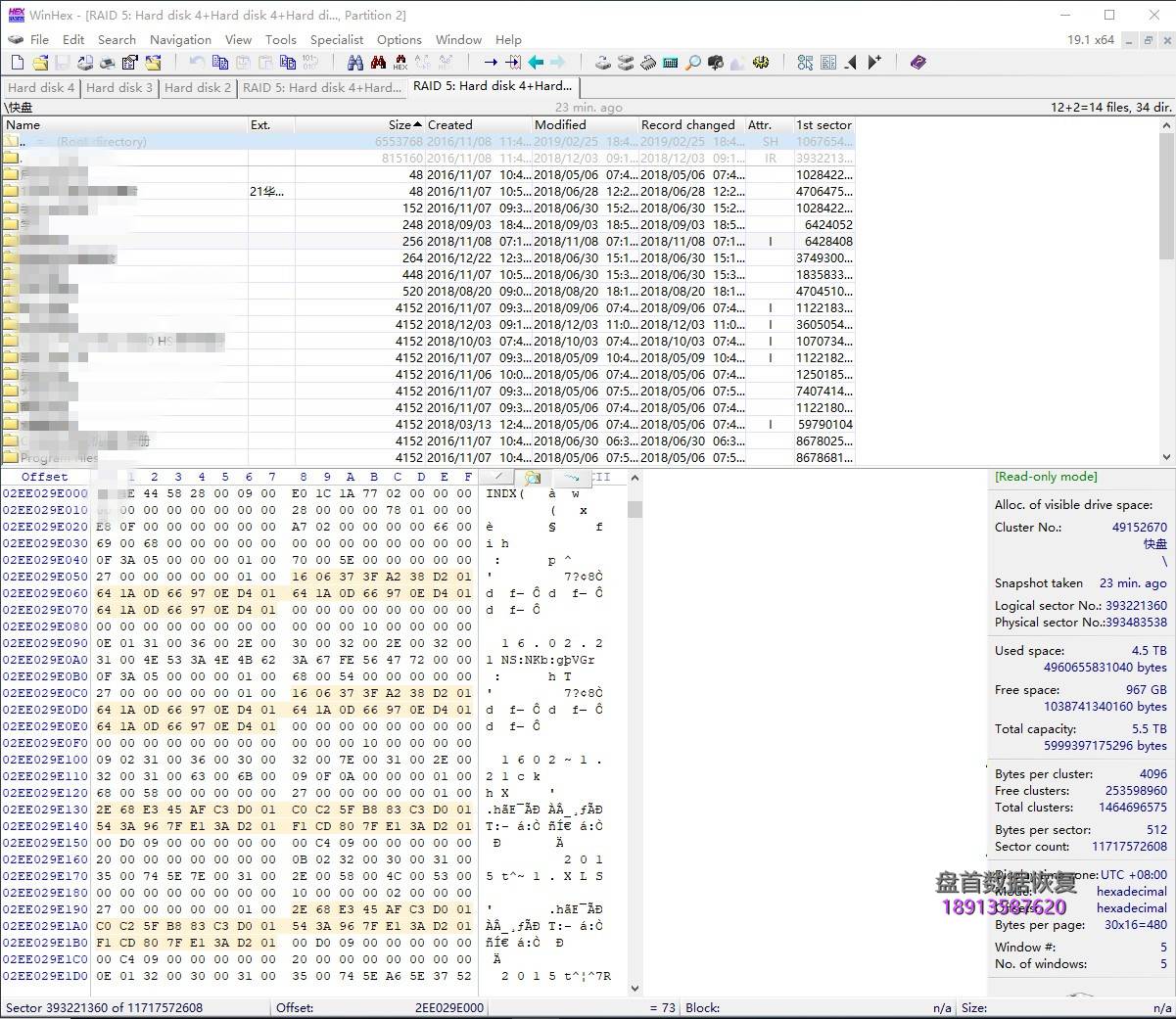Viewport: 1176px width, 1019px height.
Task: Switch to the Hard disk 4 tab
Action: tap(41, 87)
